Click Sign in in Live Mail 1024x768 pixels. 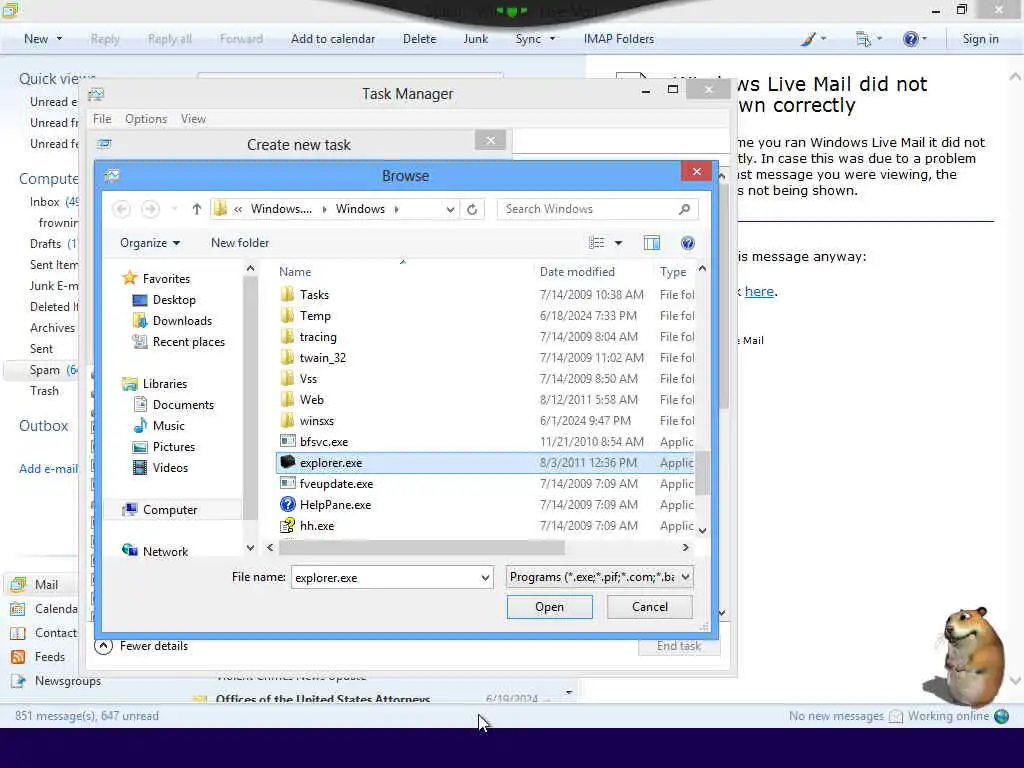pyautogui.click(x=980, y=39)
